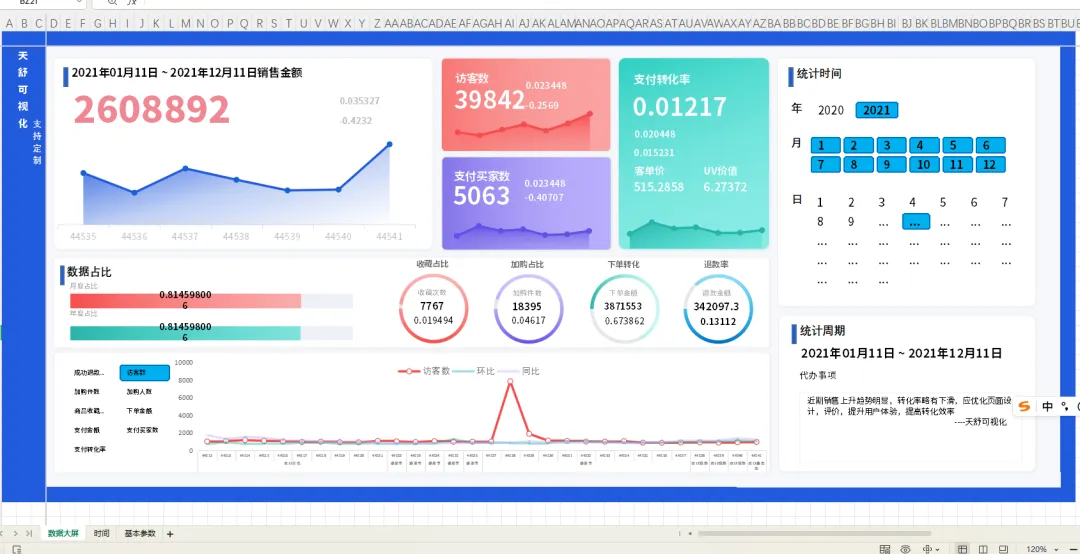Add a new worksheet with the plus icon
Viewport: 1080px width, 554px height.
tap(170, 534)
